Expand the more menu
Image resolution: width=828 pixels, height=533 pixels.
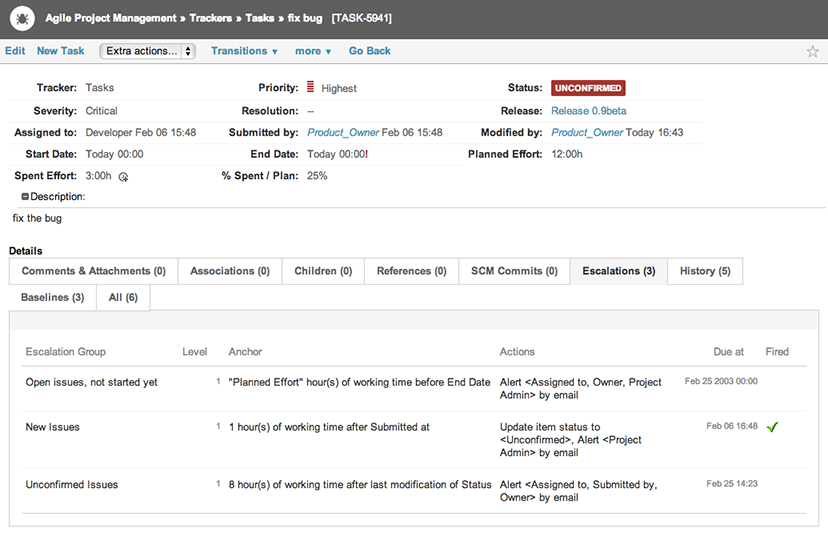313,51
